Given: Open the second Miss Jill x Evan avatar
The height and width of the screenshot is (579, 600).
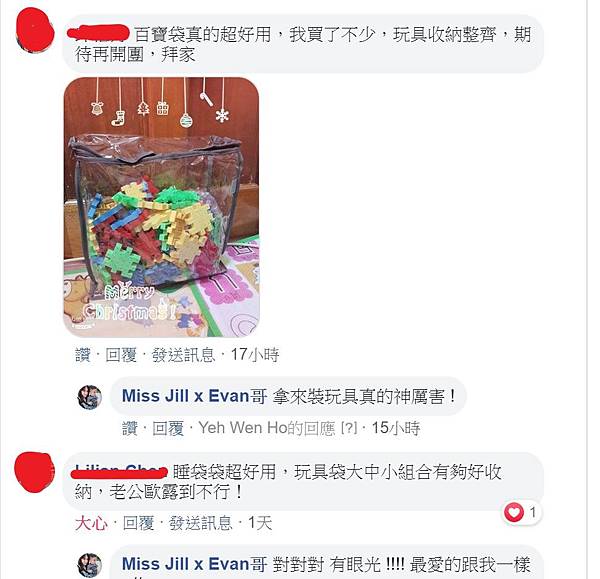Looking at the screenshot, I should (90, 566).
